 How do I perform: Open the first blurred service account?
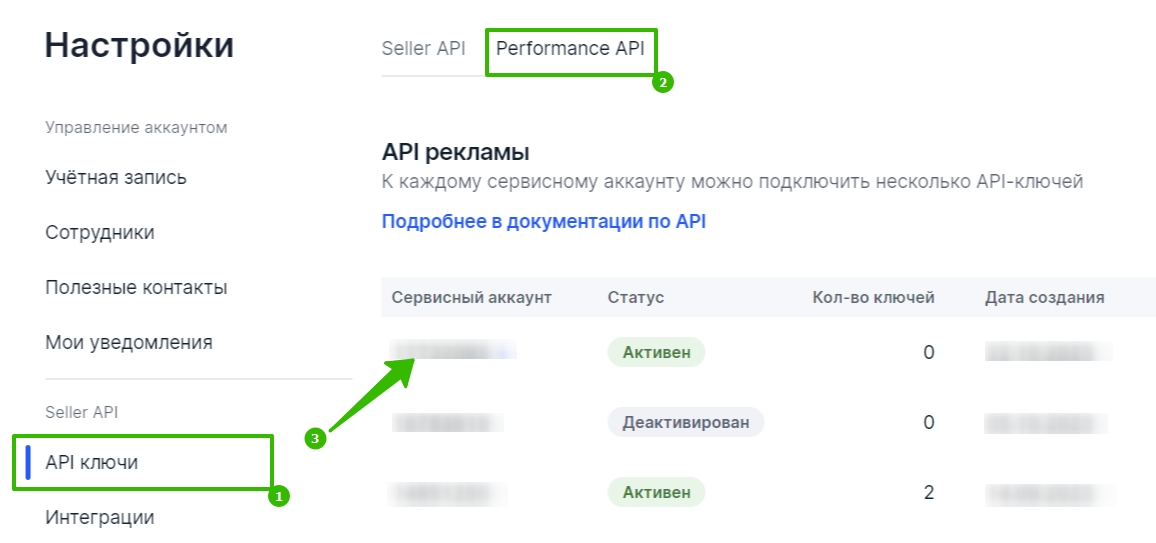453,349
